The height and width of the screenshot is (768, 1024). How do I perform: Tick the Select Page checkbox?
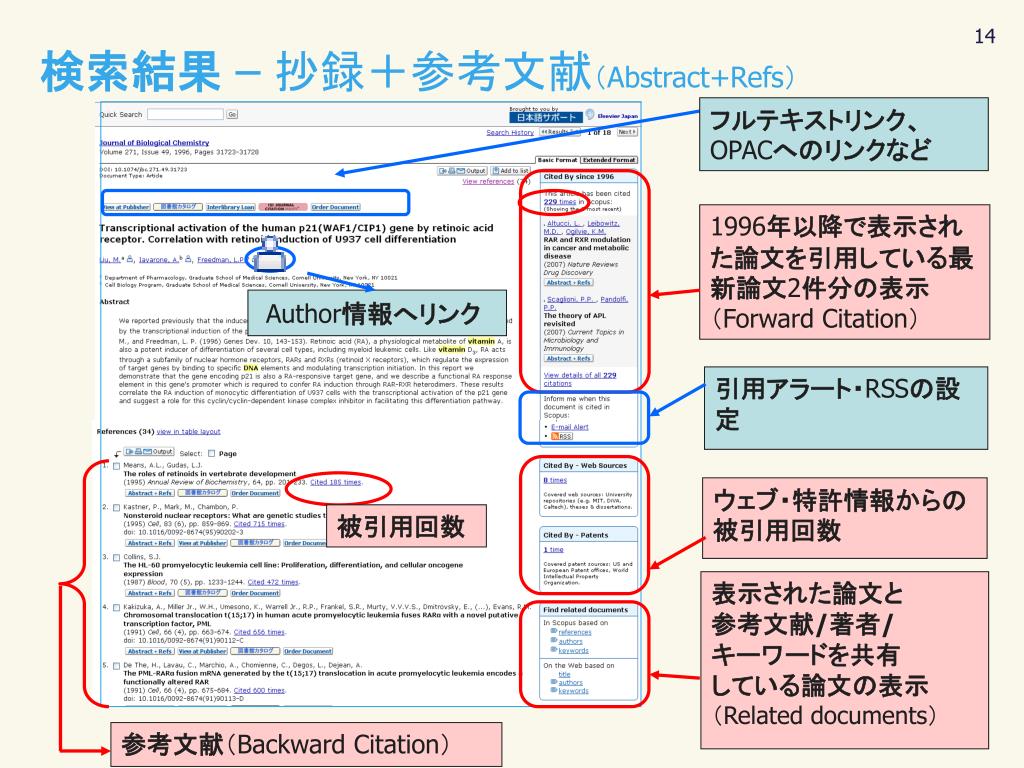211,453
